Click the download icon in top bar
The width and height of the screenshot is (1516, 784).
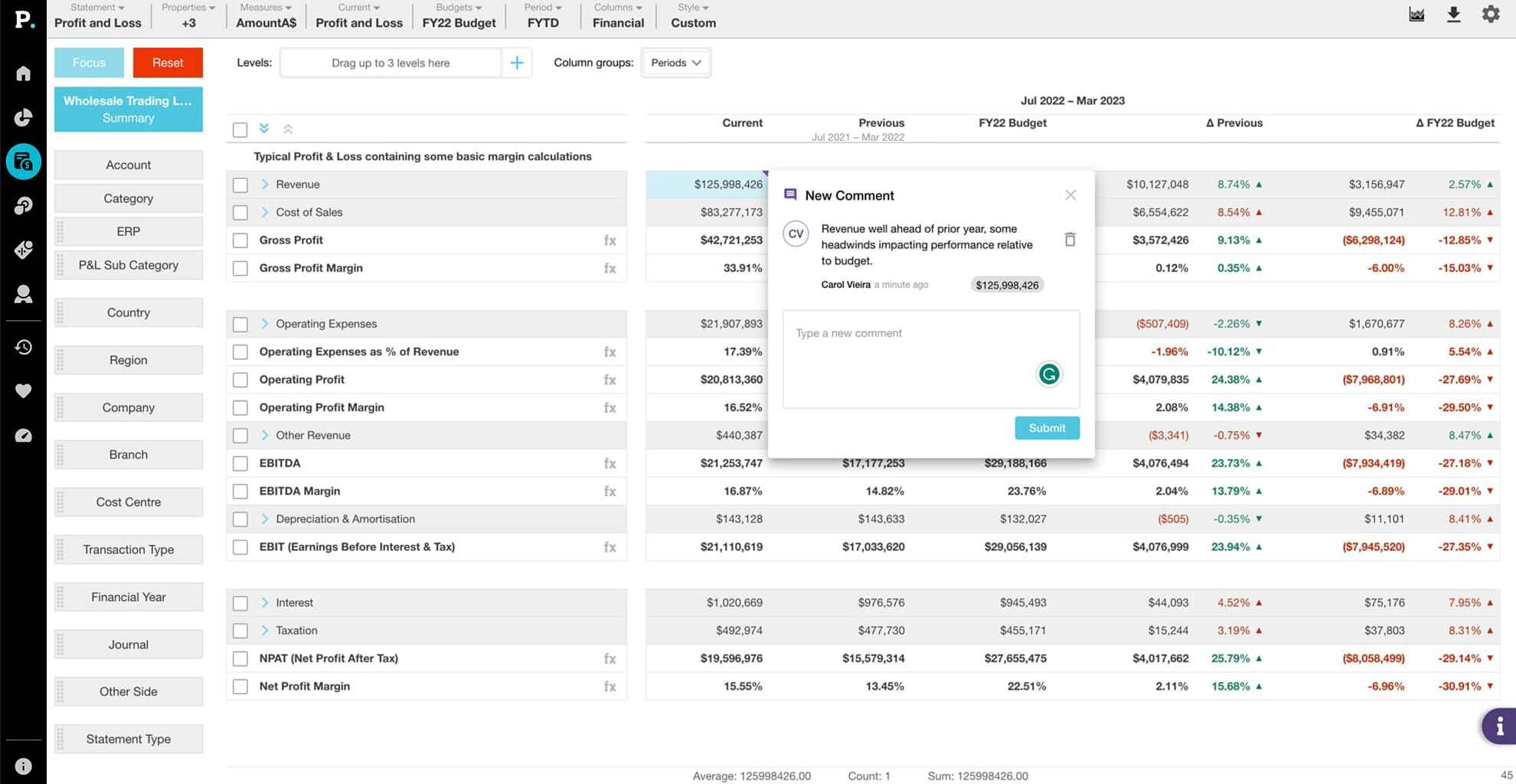[1453, 15]
